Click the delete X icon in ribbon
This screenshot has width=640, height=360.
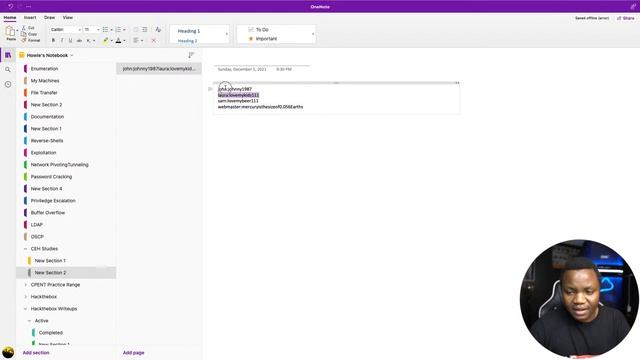[x=153, y=40]
